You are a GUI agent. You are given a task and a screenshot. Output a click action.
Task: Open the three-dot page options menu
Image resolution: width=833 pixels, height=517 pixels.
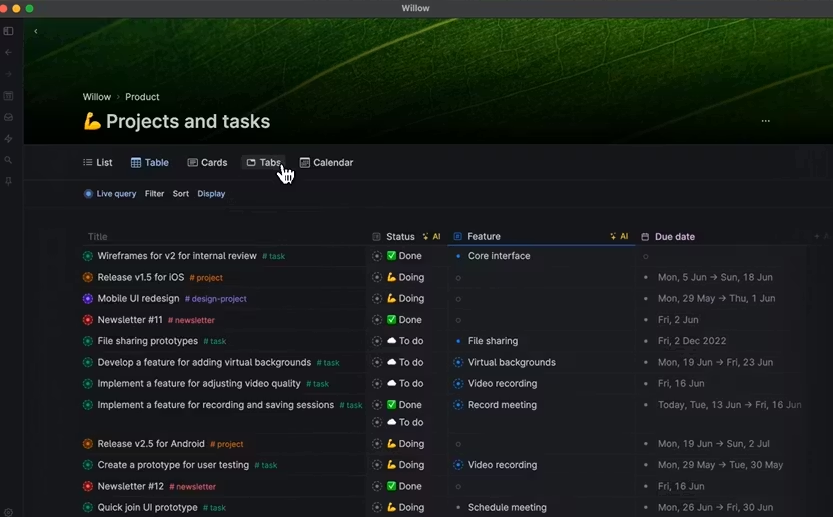pos(765,121)
